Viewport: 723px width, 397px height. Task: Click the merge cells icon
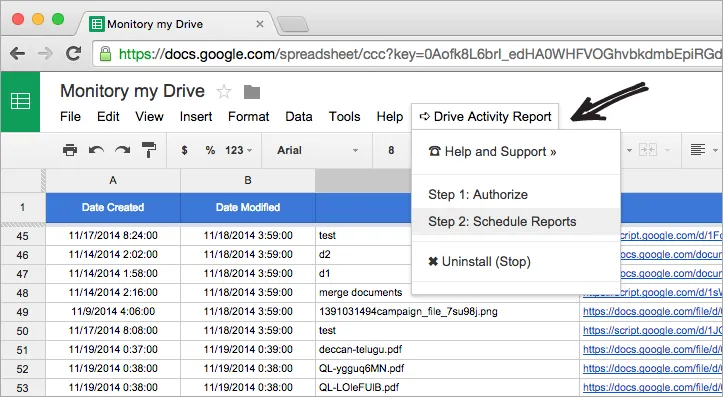tap(647, 150)
